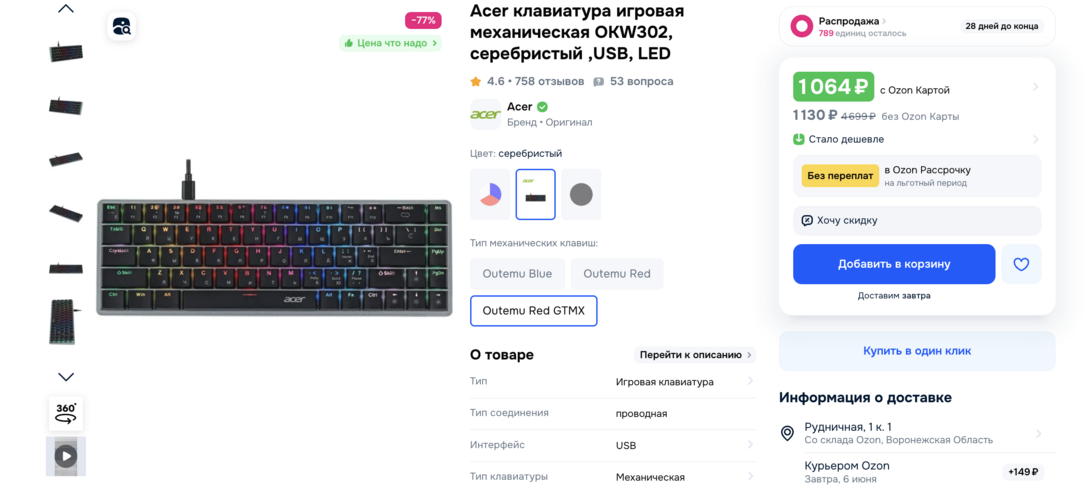Click the "Хочу скидку" chat icon
Viewport: 1090px width, 490px height.
pos(806,220)
